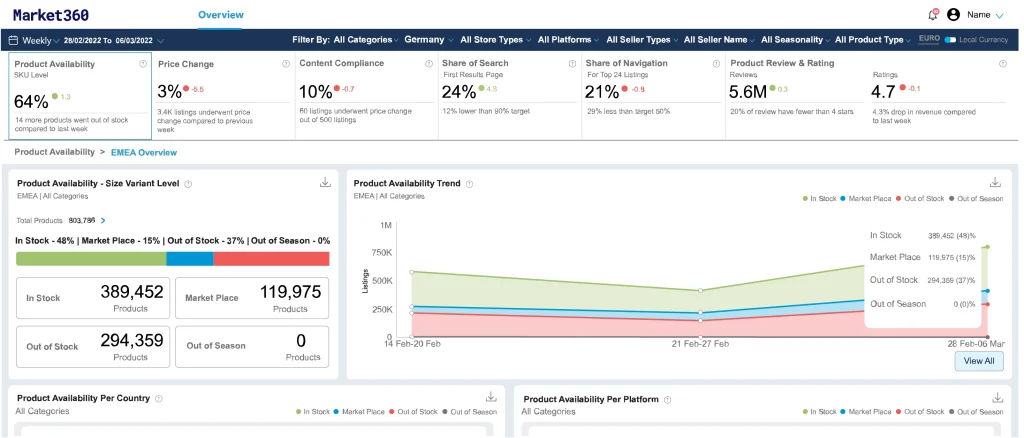Download the Size Variant Level chart
This screenshot has height=438, width=1024.
[x=325, y=183]
